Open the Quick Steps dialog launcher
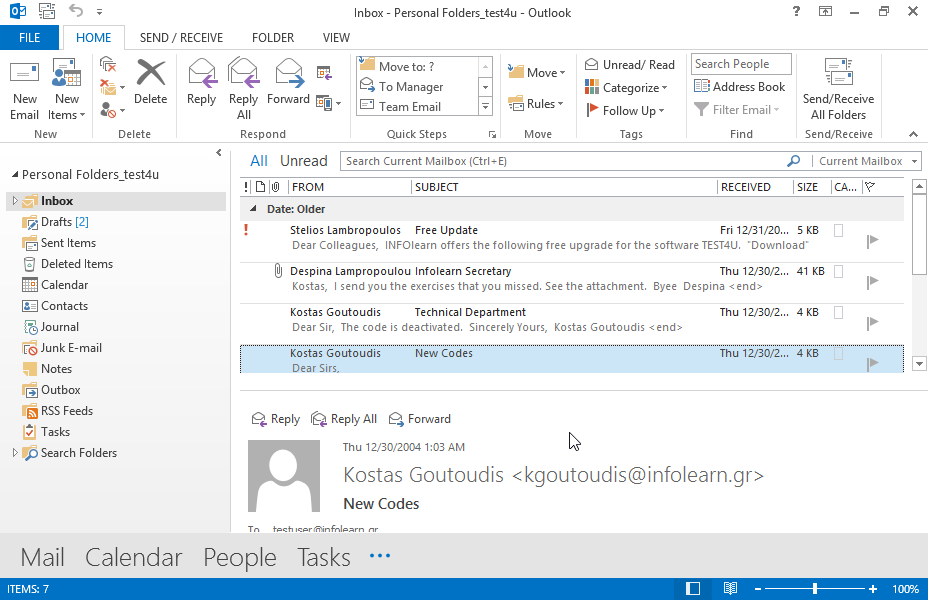 pyautogui.click(x=492, y=135)
